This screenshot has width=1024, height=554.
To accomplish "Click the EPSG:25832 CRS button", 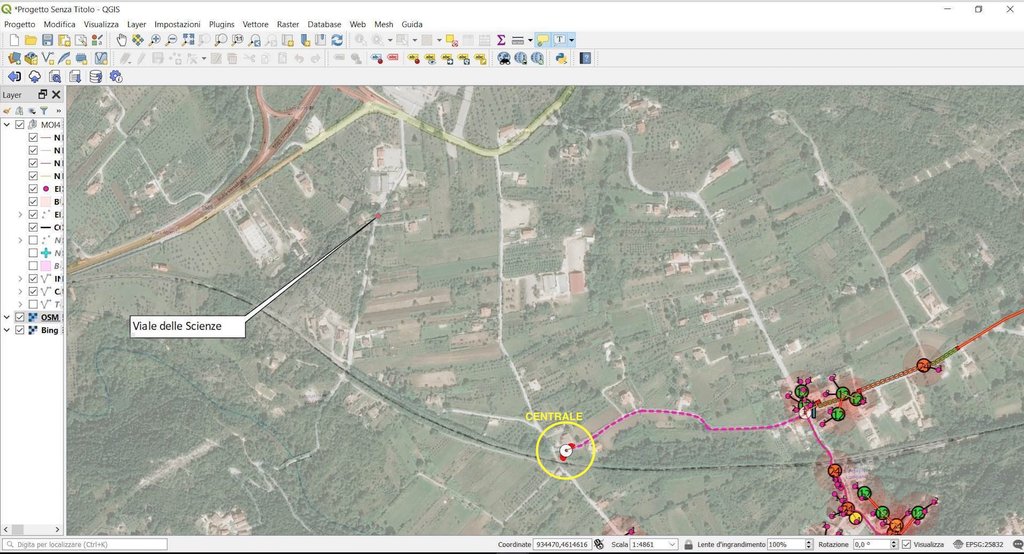I will point(978,544).
